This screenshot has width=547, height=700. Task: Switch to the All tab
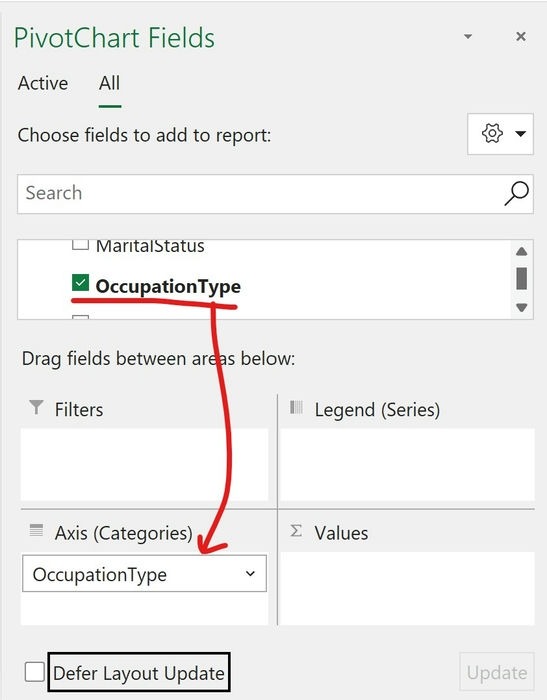point(109,83)
